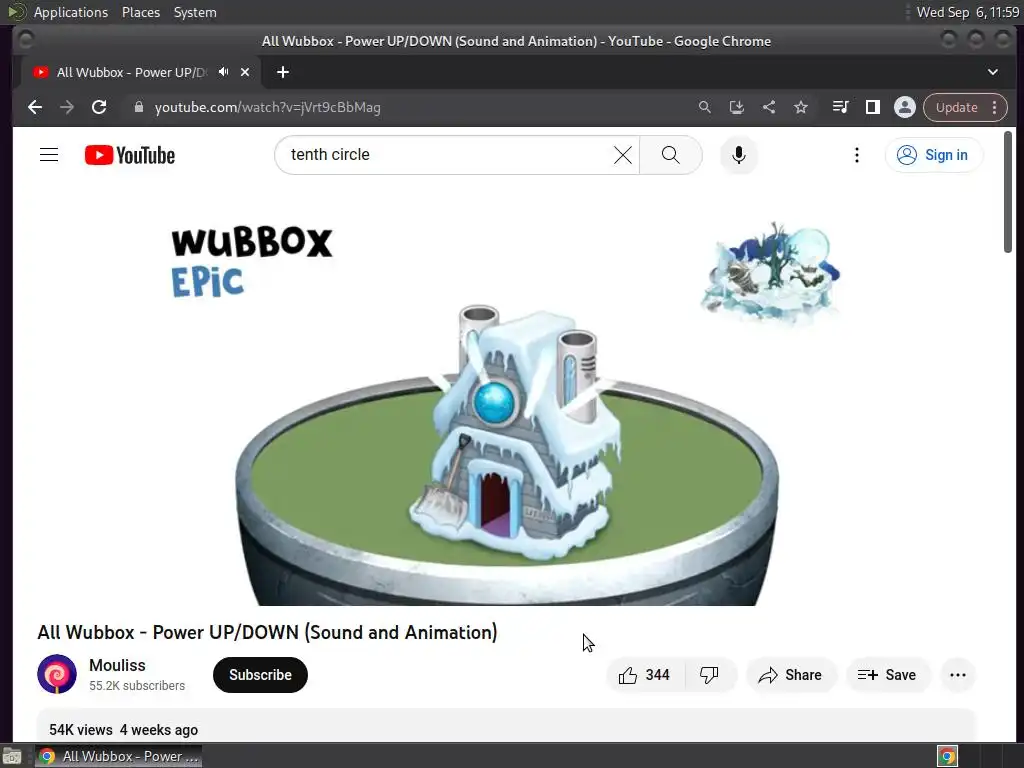Clear the search query with X
This screenshot has height=768, width=1024.
(623, 155)
